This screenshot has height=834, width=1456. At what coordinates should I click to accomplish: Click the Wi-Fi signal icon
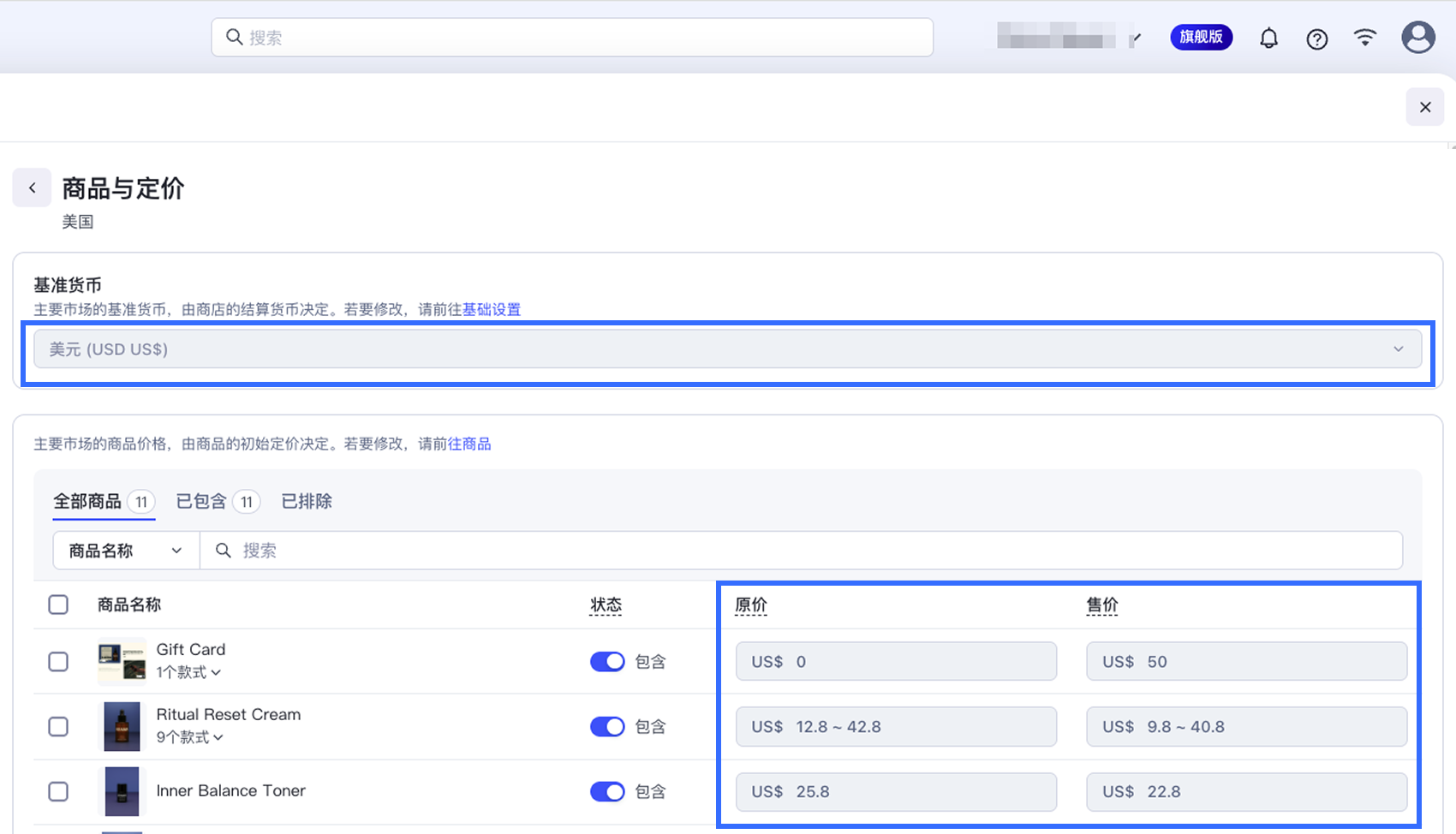pos(1364,38)
